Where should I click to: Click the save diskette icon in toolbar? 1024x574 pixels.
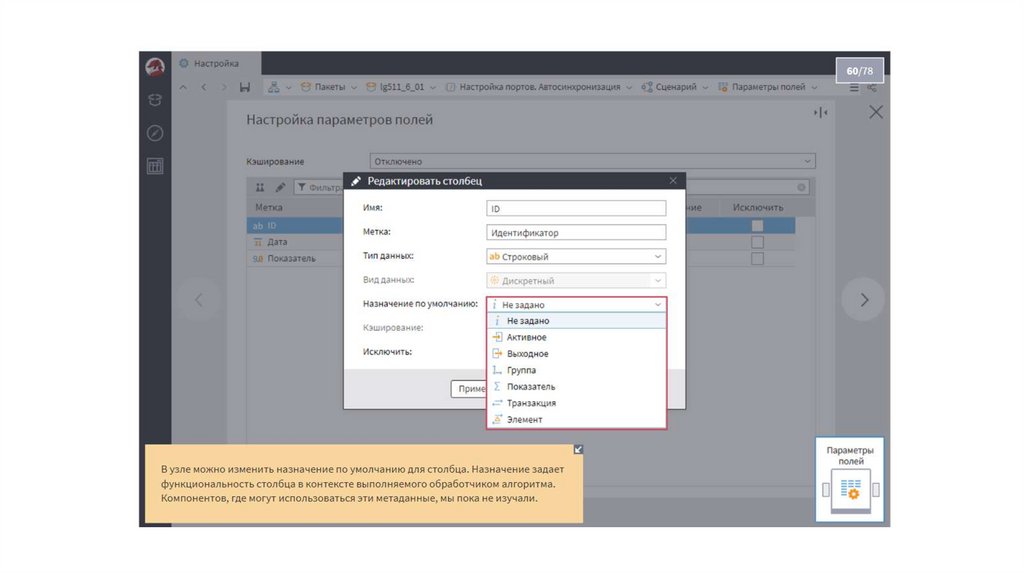(x=245, y=87)
